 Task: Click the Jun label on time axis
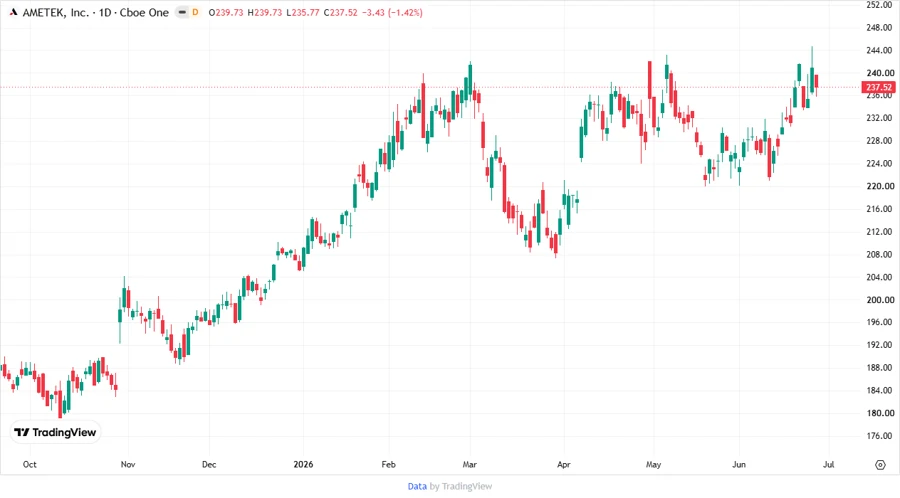tap(739, 464)
